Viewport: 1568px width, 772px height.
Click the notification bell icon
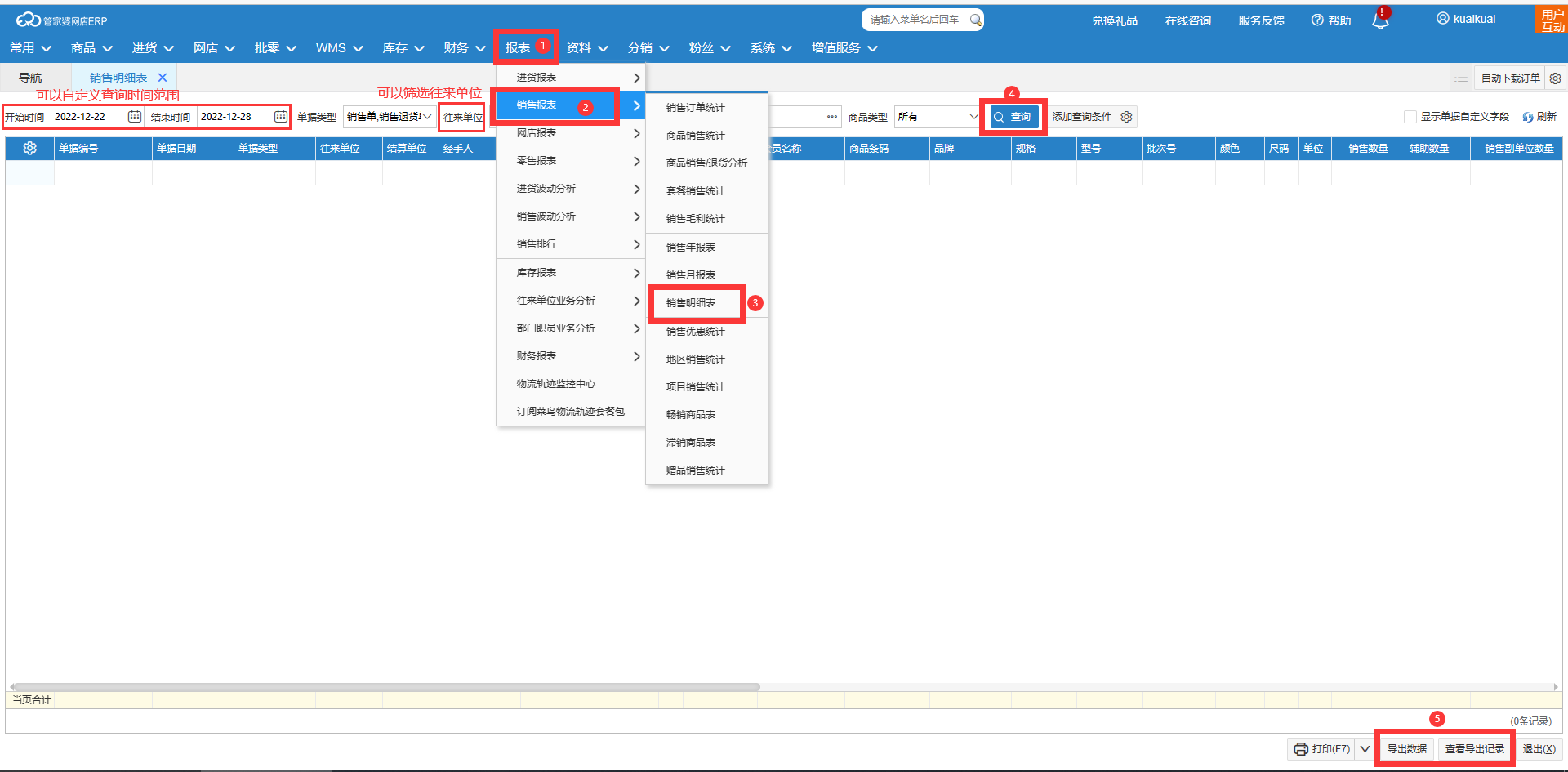(1380, 21)
